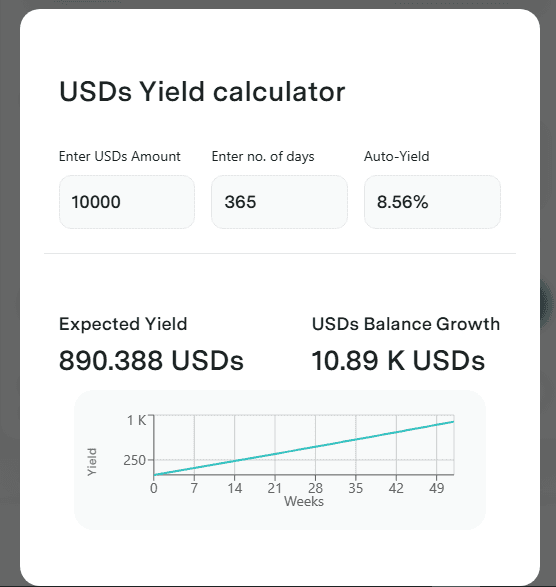Click the Expected Yield label
Viewport: 556px width, 587px height.
tap(123, 324)
